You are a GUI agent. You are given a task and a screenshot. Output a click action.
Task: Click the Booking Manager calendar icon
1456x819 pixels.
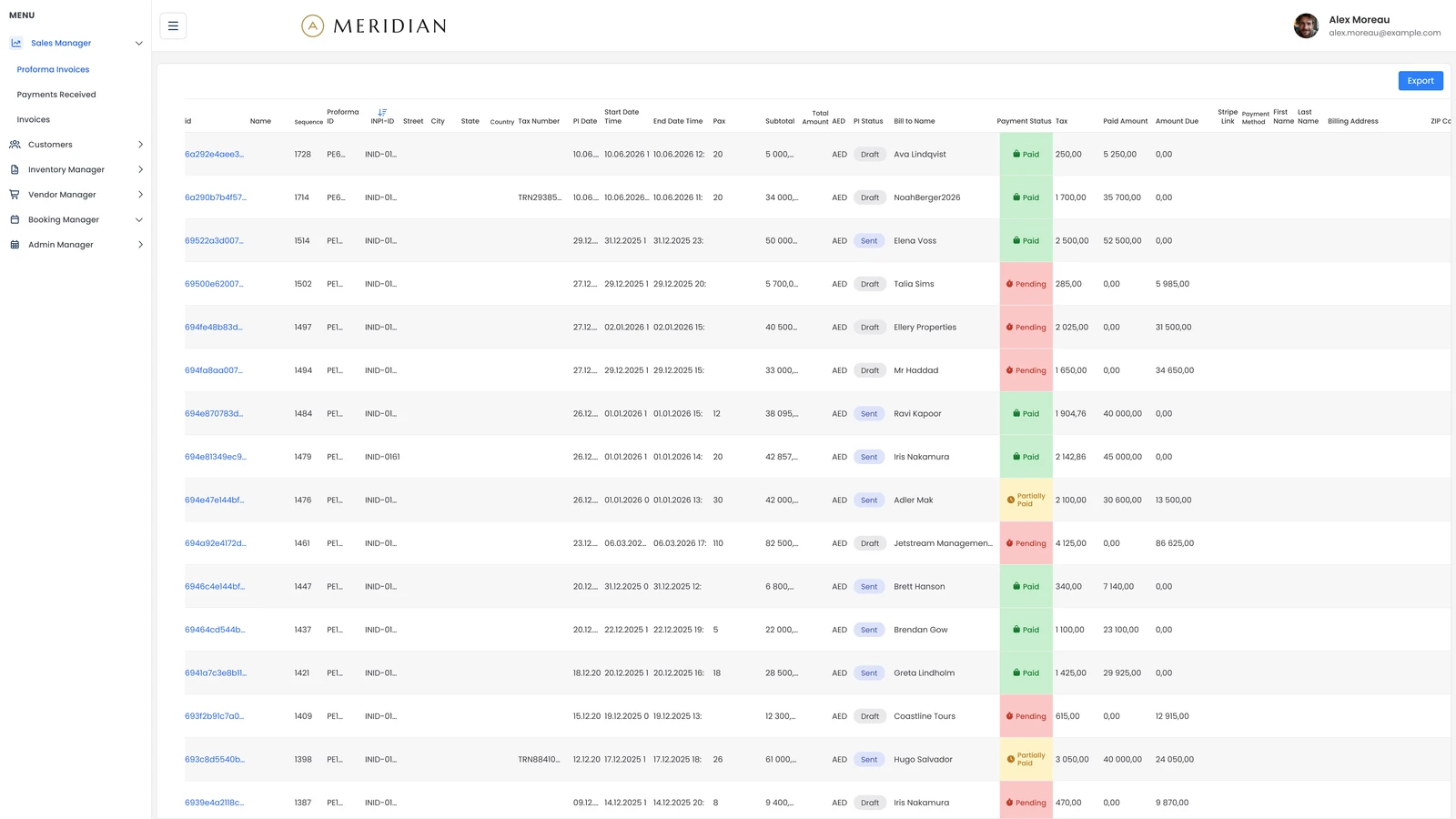tap(15, 219)
